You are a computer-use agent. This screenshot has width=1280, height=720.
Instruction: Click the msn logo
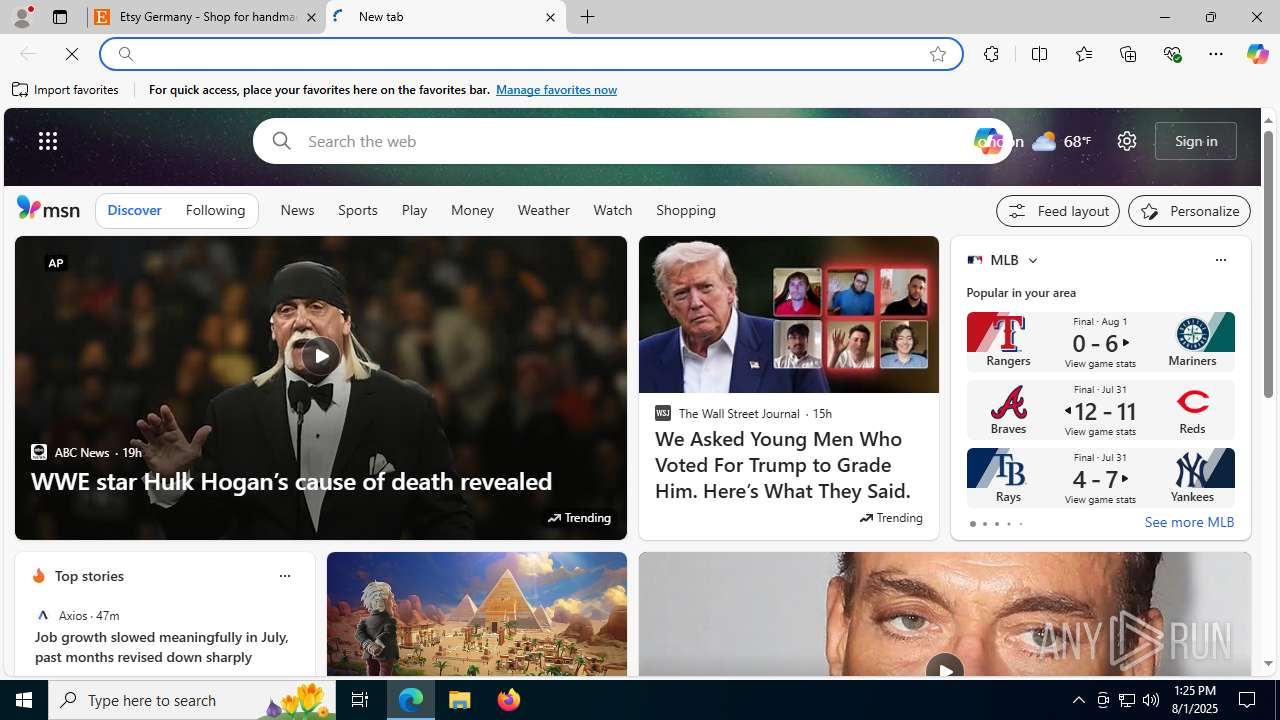point(48,208)
